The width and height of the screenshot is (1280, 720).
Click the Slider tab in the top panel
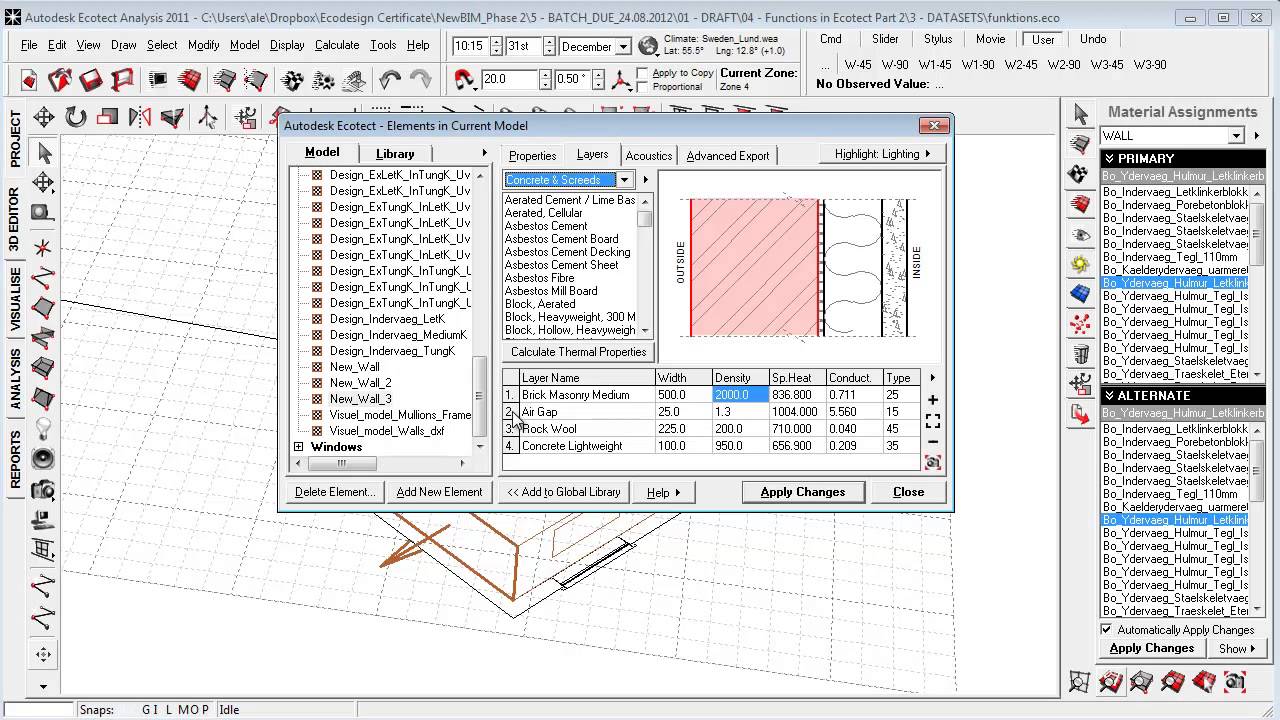click(x=885, y=39)
